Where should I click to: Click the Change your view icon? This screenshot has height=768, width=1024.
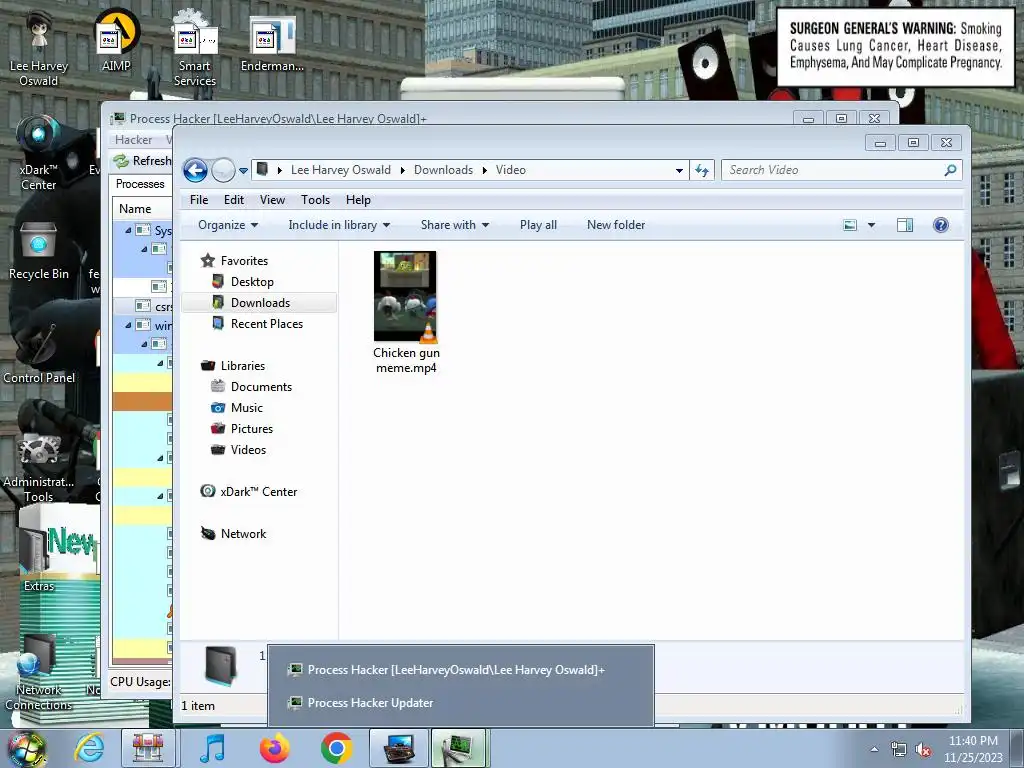[x=850, y=225]
